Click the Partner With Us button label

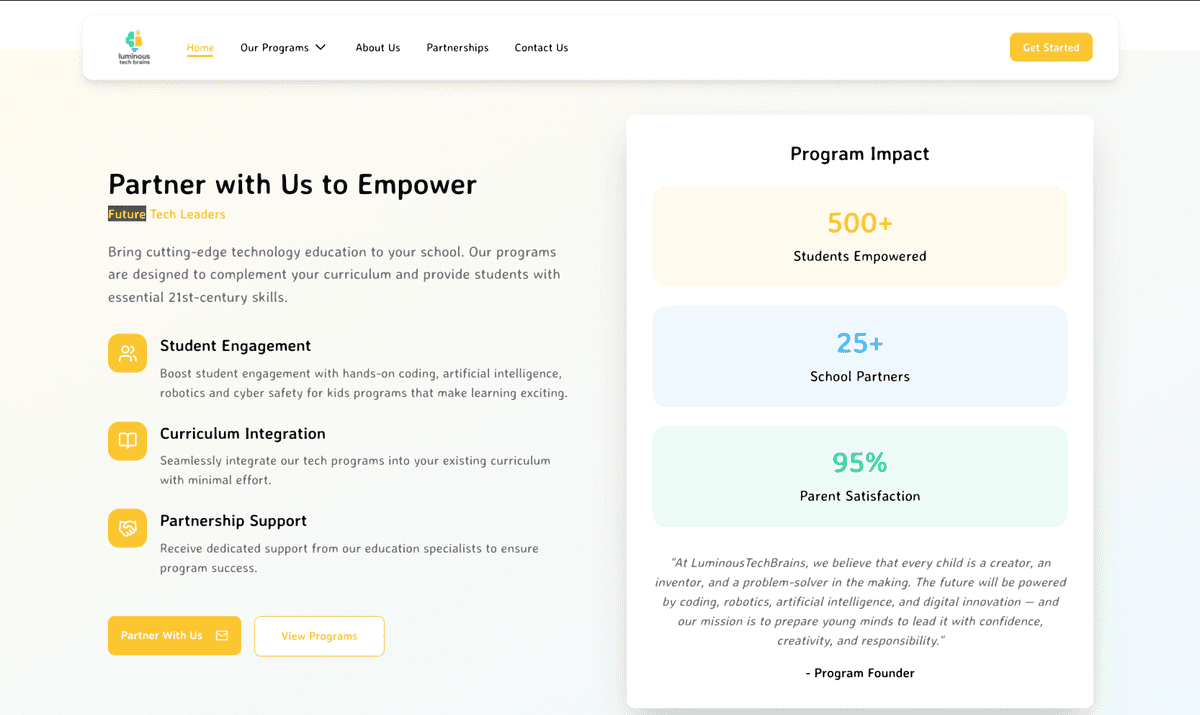click(x=161, y=636)
